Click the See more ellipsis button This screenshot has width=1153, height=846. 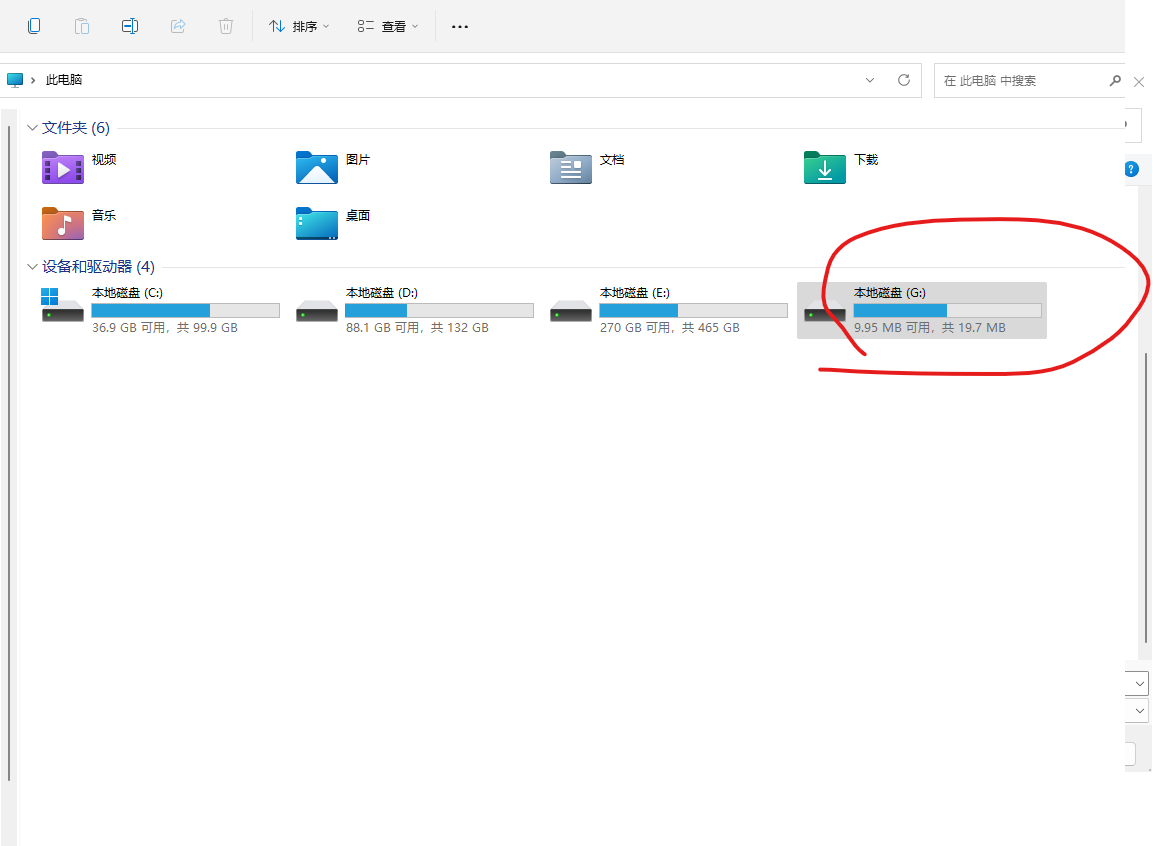460,26
